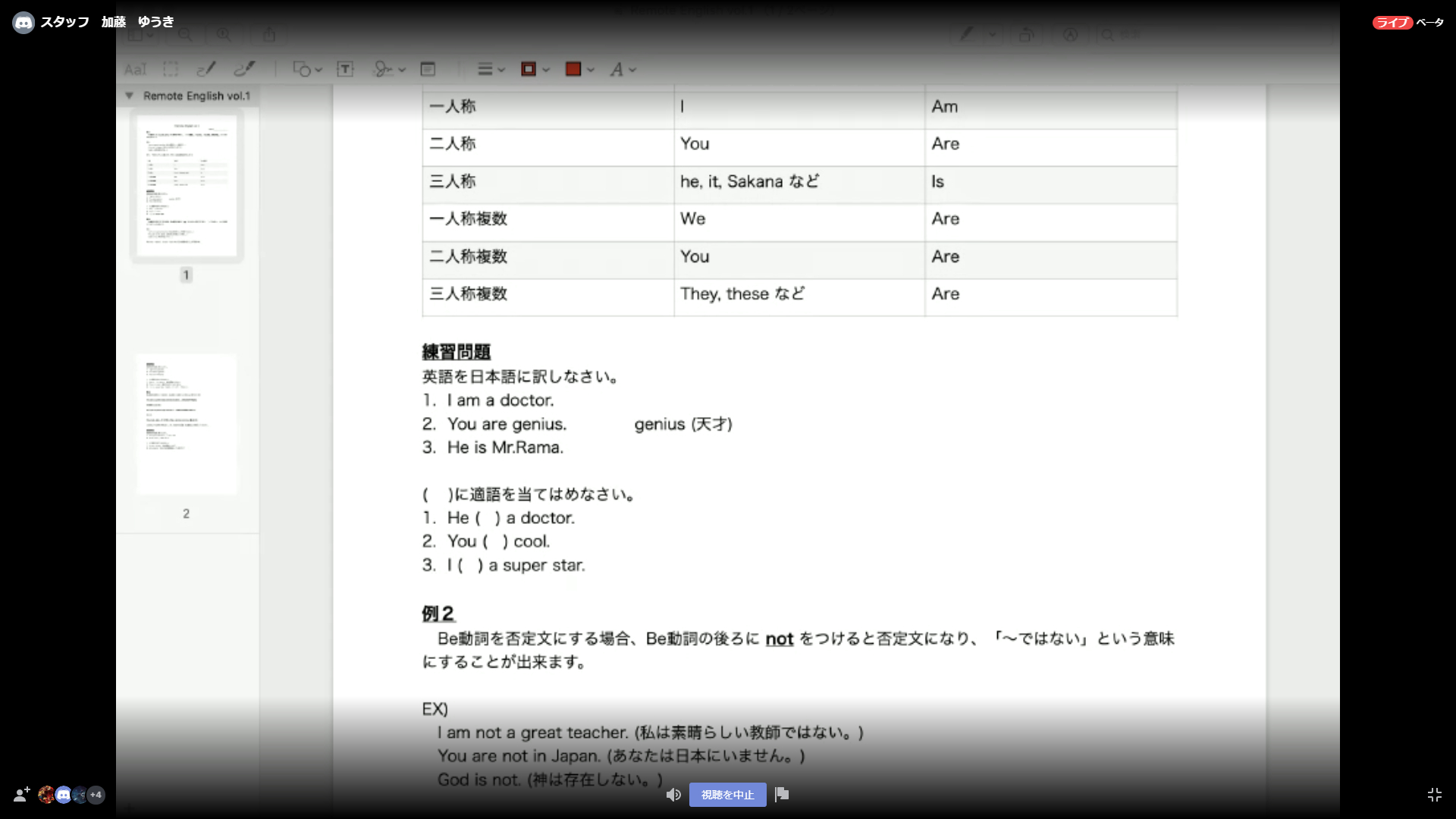The width and height of the screenshot is (1456, 819).
Task: Invite friends with add-person icon
Action: [x=21, y=795]
